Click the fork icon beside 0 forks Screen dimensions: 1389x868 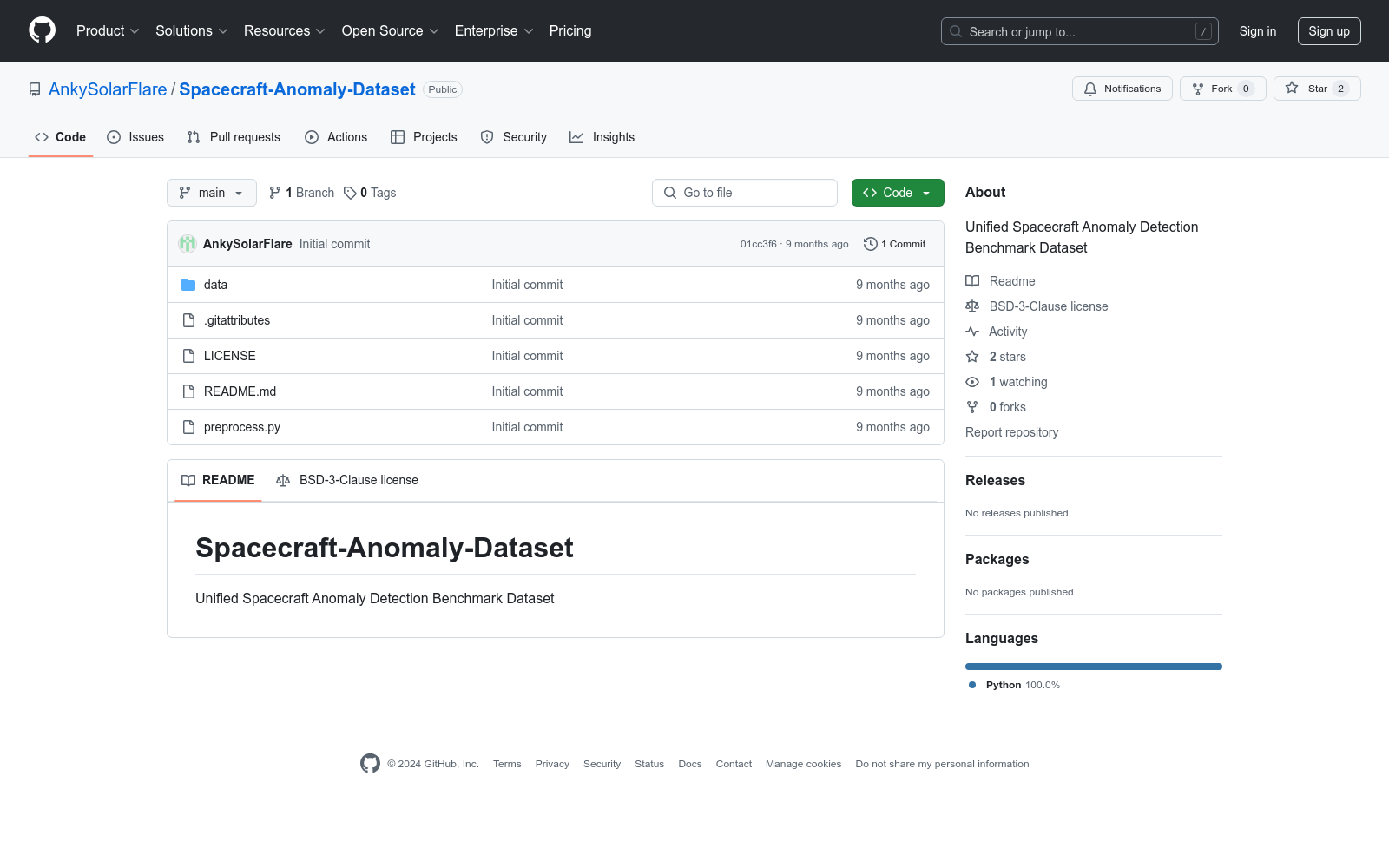972,407
